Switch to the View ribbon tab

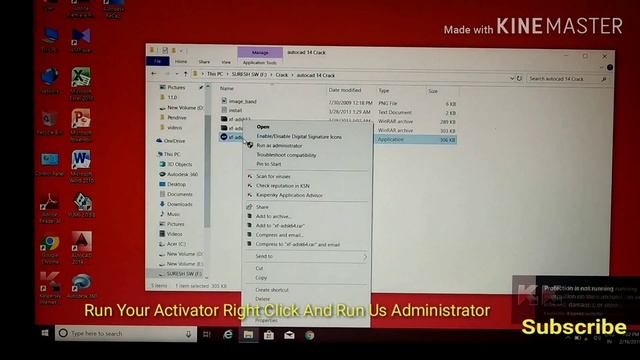(226, 62)
